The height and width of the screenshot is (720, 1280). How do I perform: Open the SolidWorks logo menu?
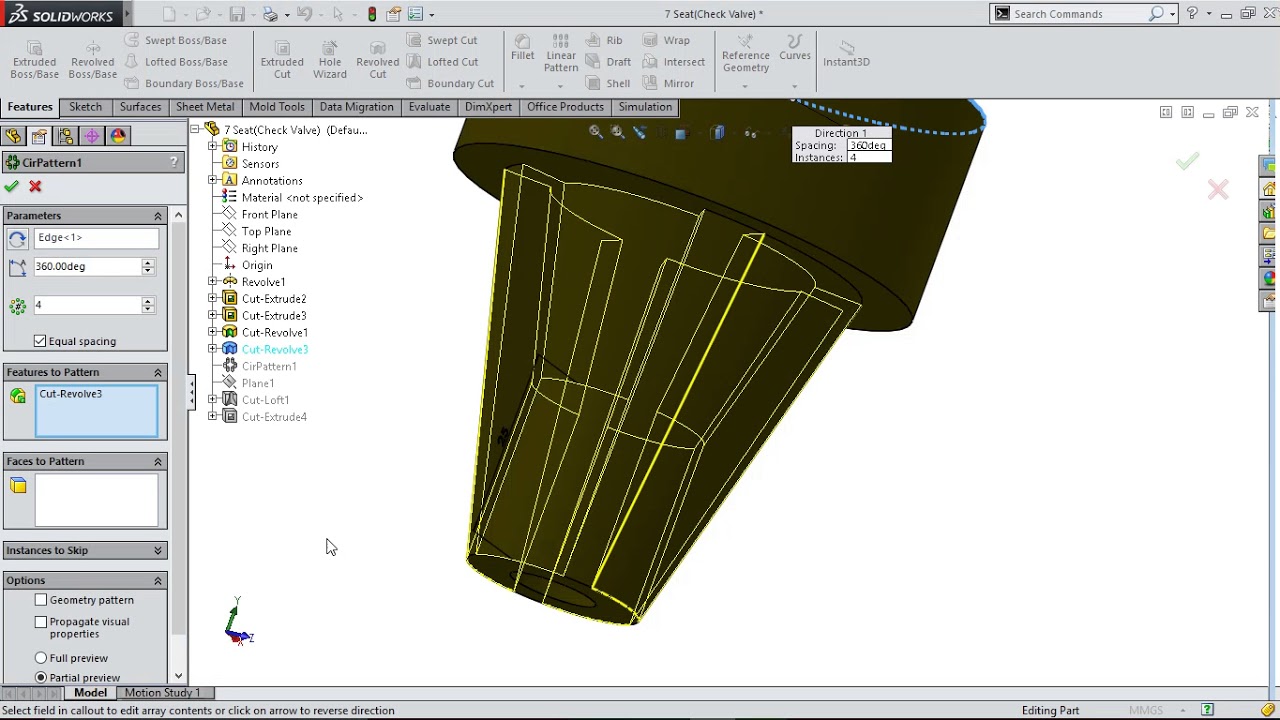point(61,14)
